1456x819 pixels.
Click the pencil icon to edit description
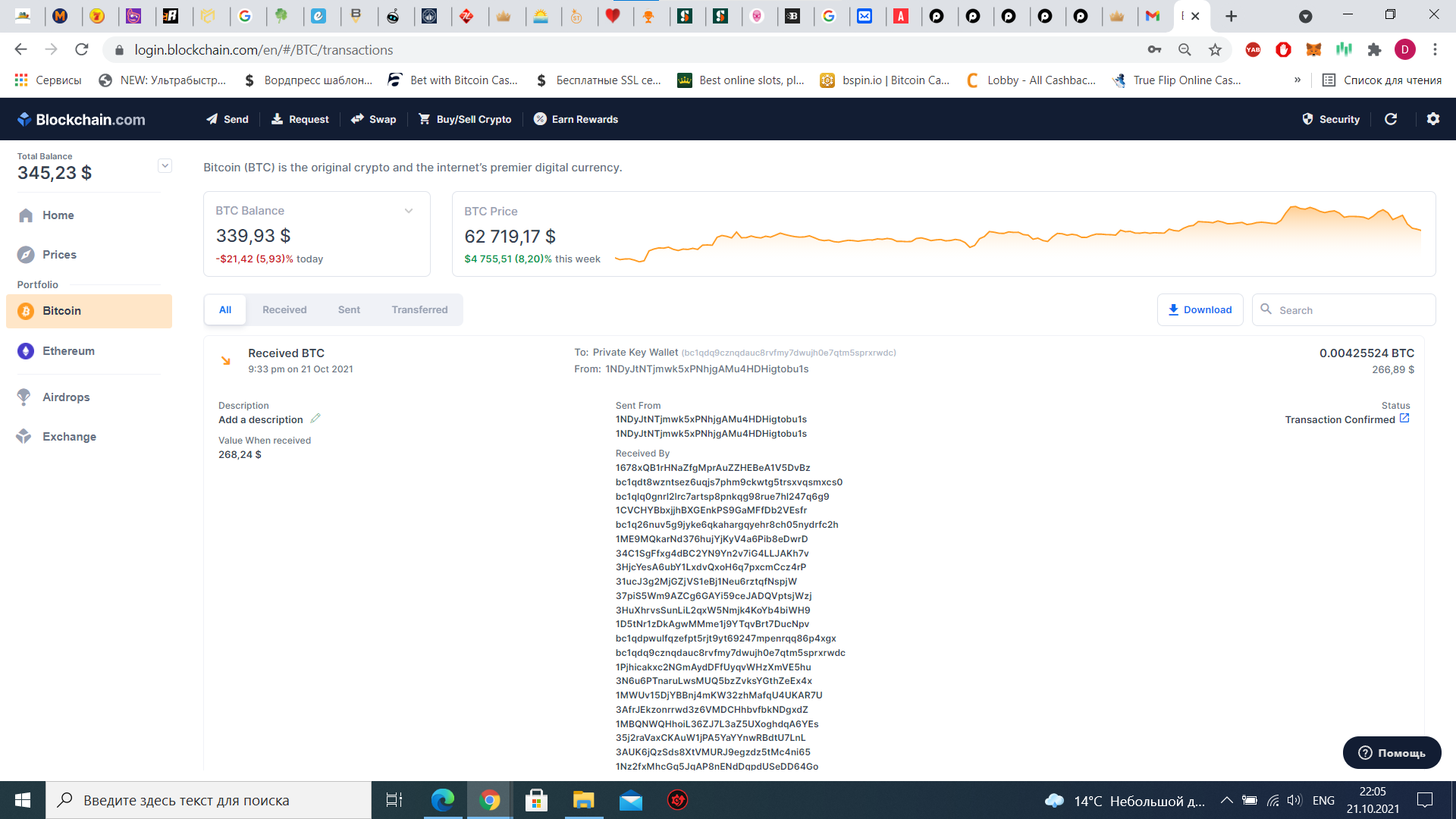315,419
